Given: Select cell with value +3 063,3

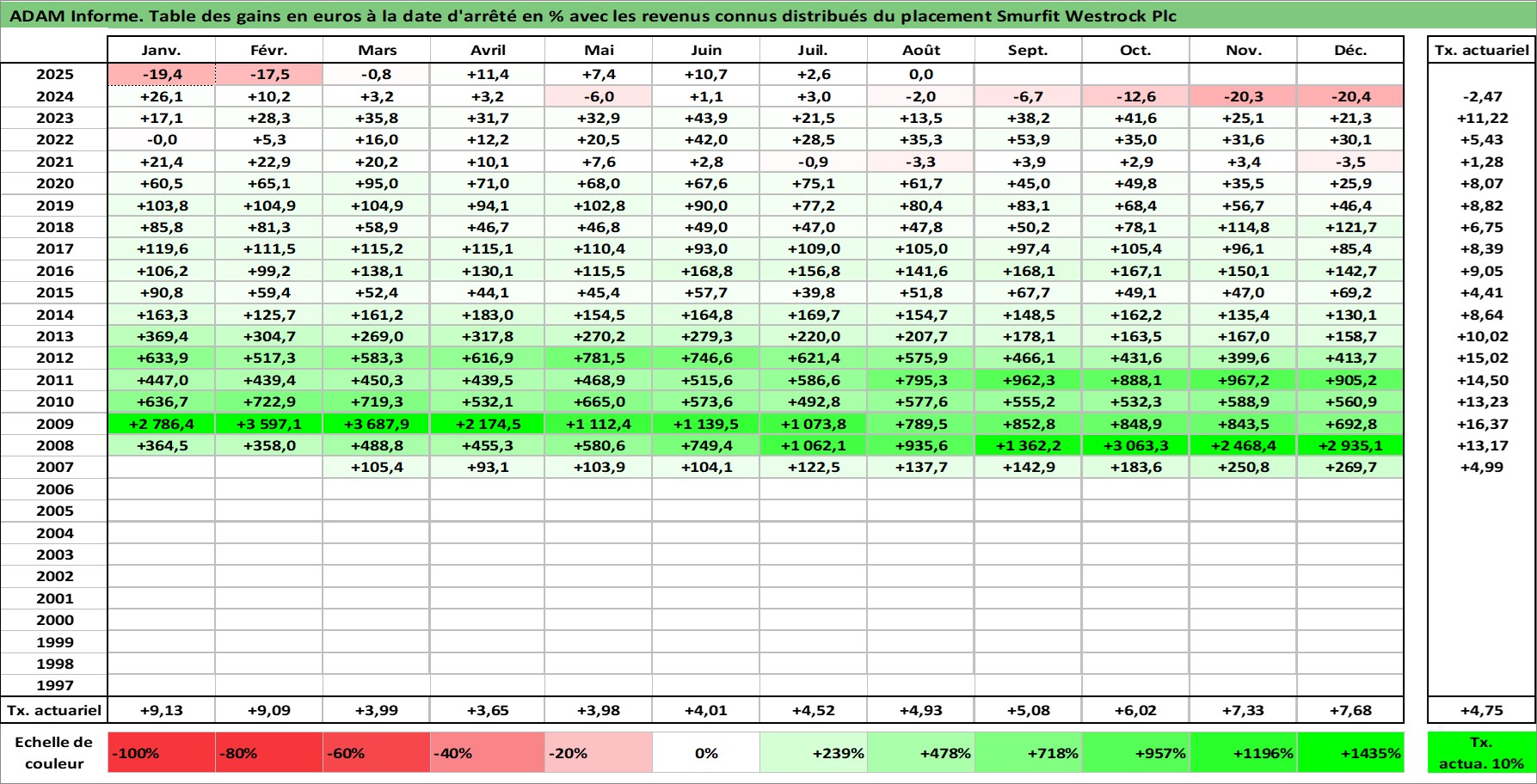Looking at the screenshot, I should (x=1135, y=445).
